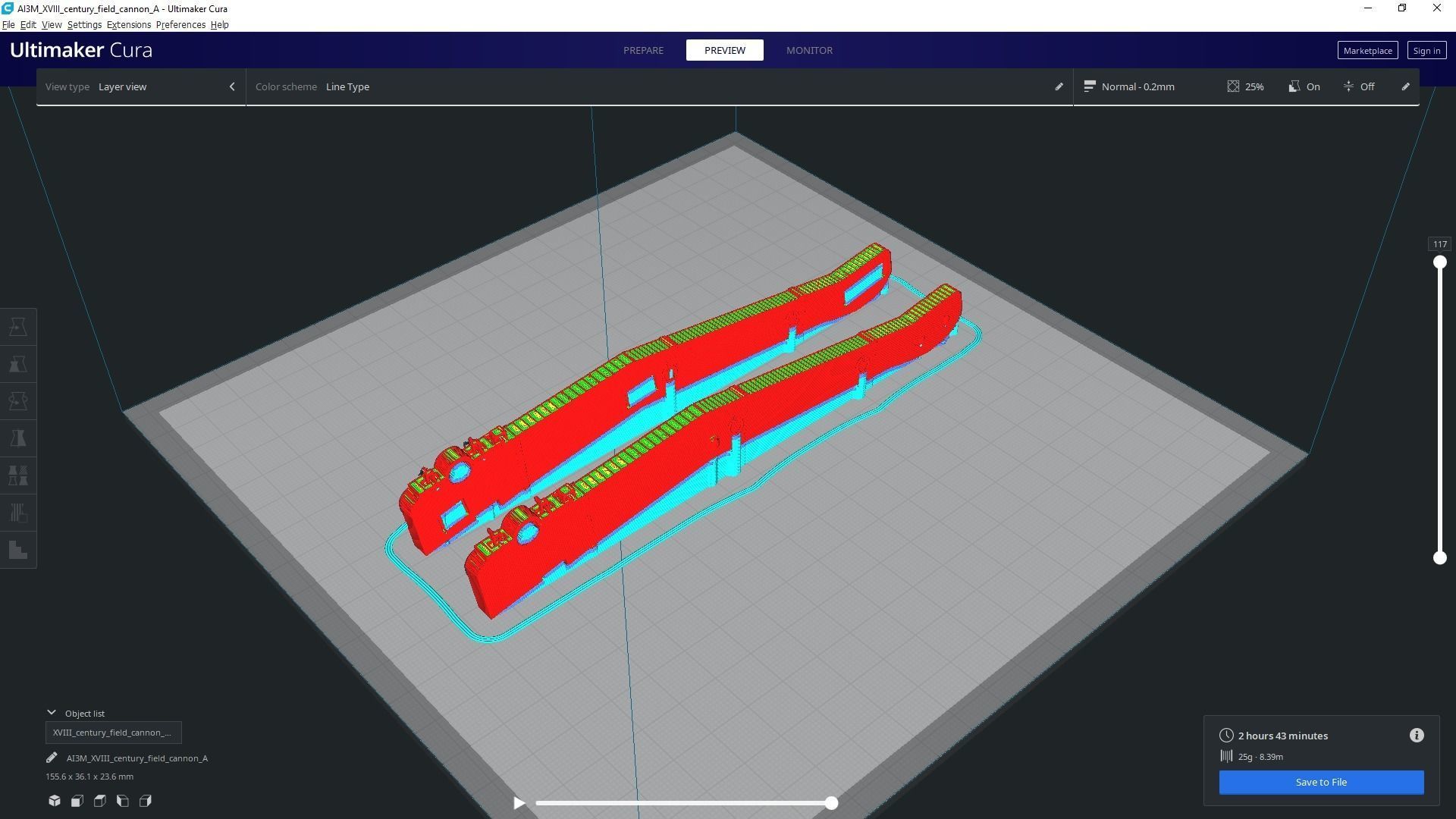Click the top handle of layer slider
The image size is (1456, 819).
click(x=1439, y=262)
